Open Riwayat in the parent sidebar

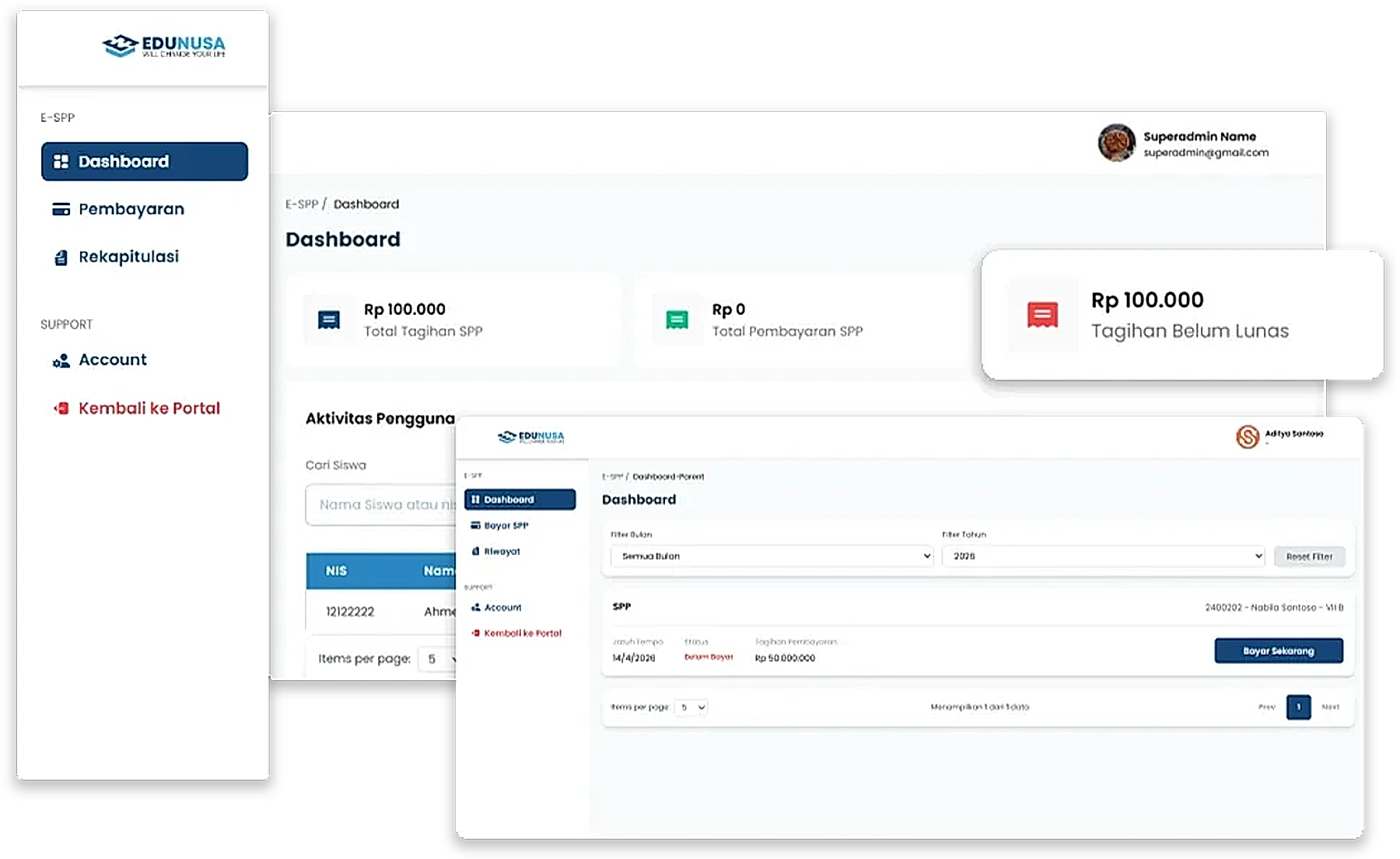click(x=502, y=551)
